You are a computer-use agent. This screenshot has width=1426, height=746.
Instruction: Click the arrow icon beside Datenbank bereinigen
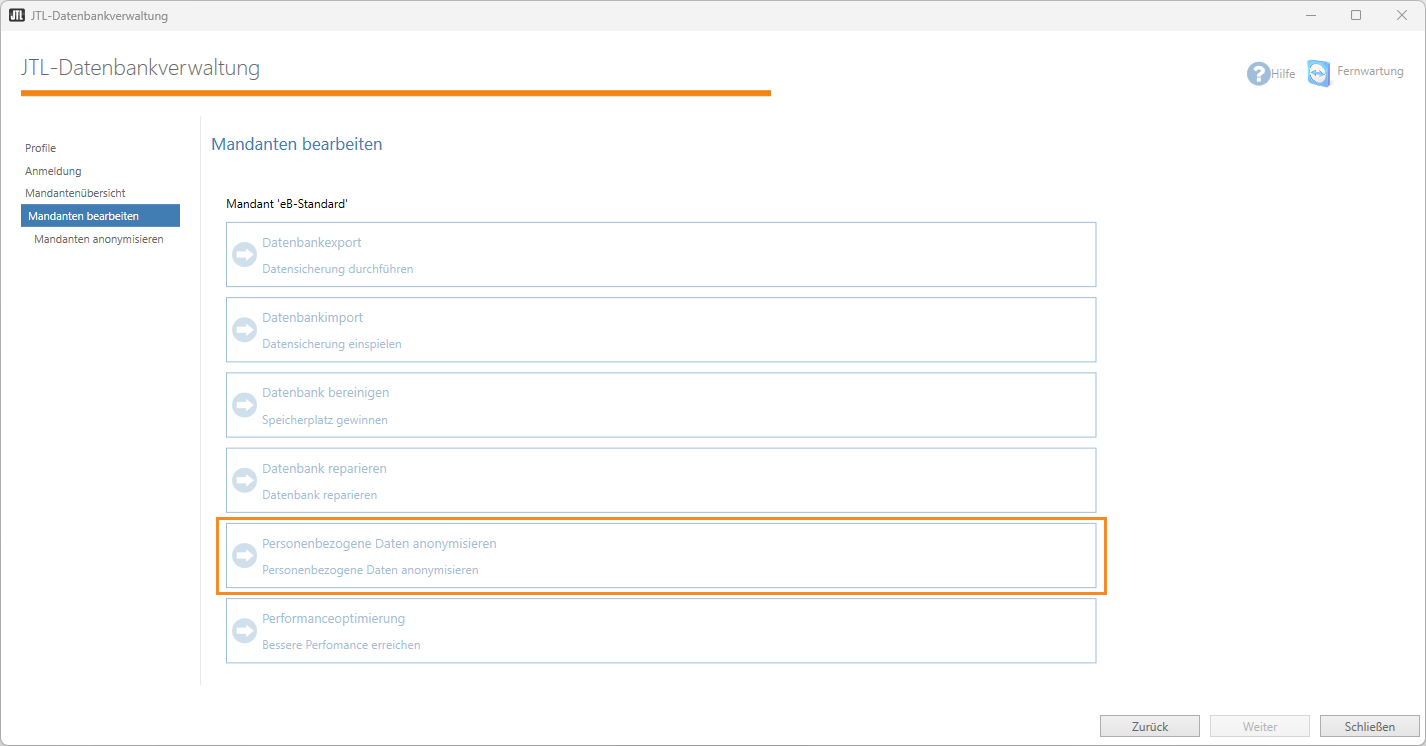pos(244,405)
